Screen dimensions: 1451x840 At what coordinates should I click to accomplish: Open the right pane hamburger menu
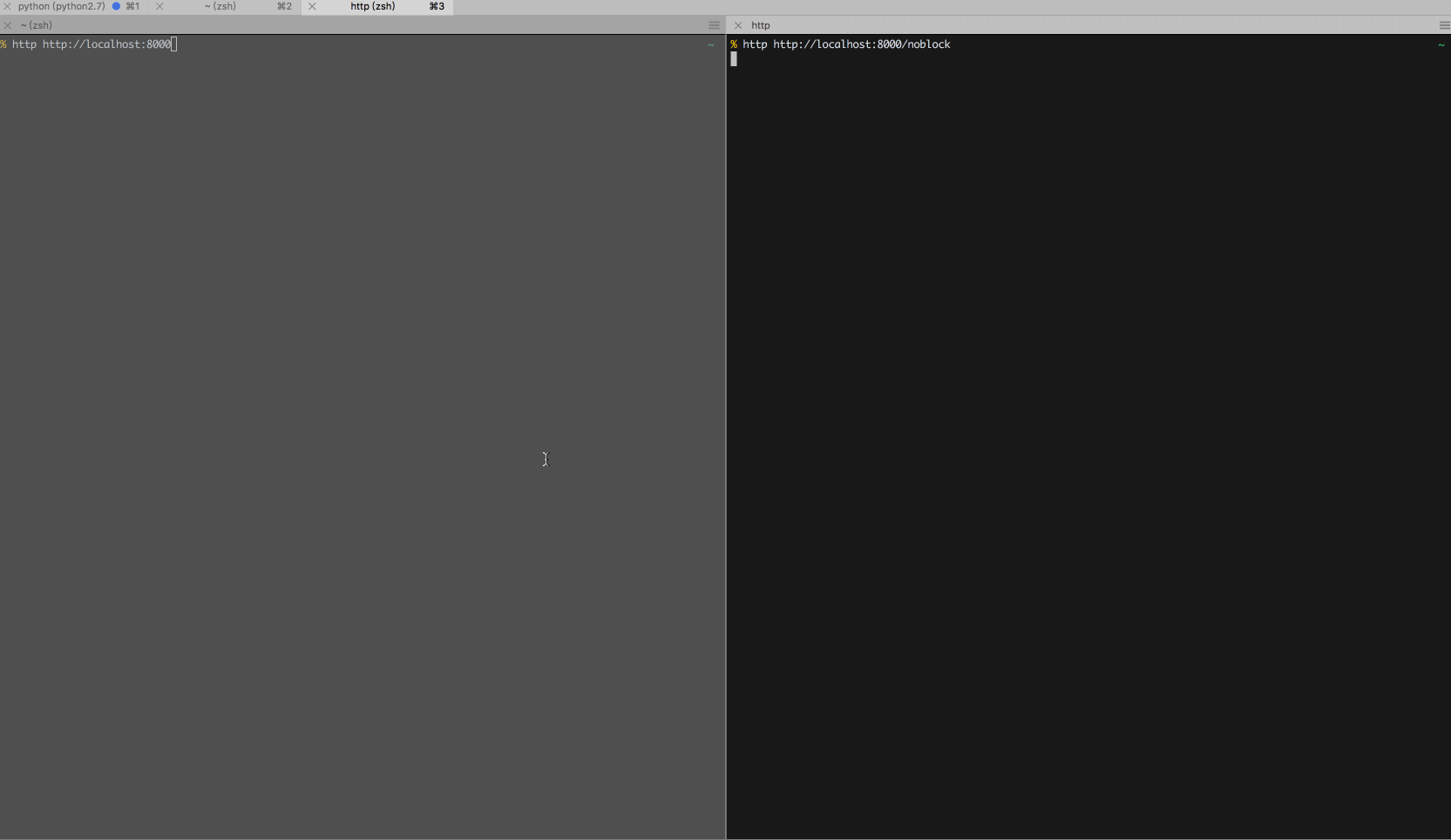click(1444, 25)
